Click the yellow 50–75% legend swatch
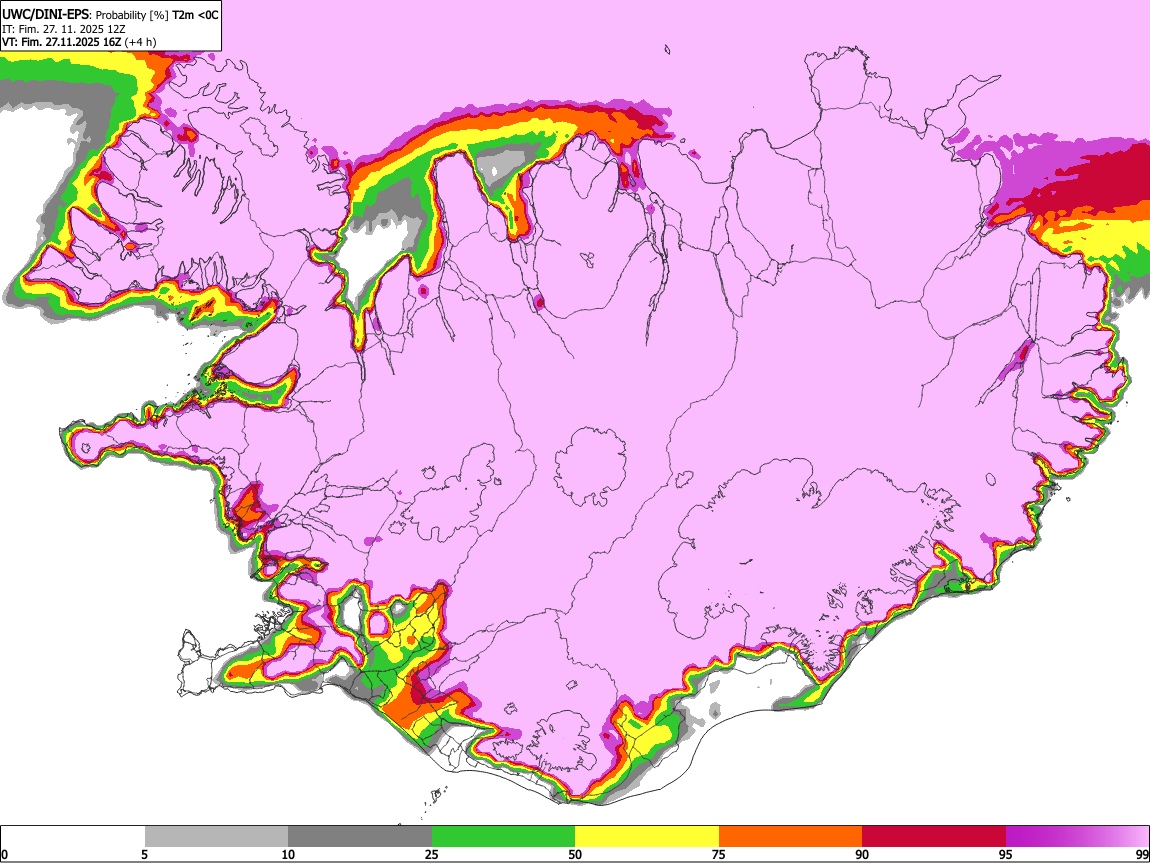This screenshot has width=1150, height=863. (647, 837)
